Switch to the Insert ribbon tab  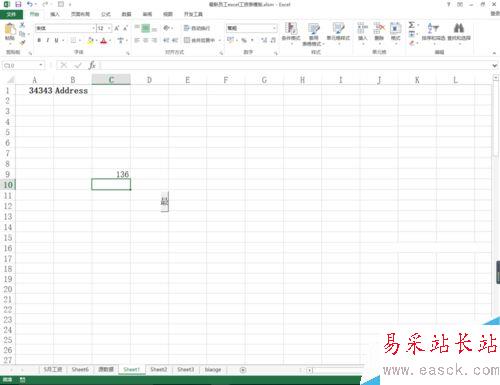tap(55, 14)
